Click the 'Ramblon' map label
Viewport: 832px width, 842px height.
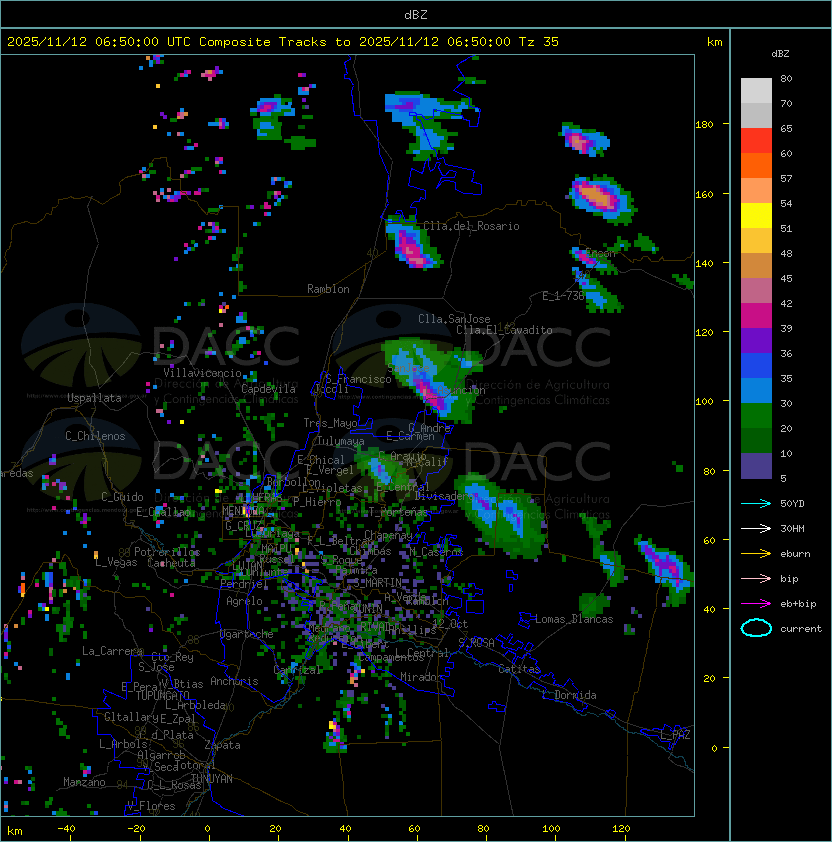tap(328, 289)
